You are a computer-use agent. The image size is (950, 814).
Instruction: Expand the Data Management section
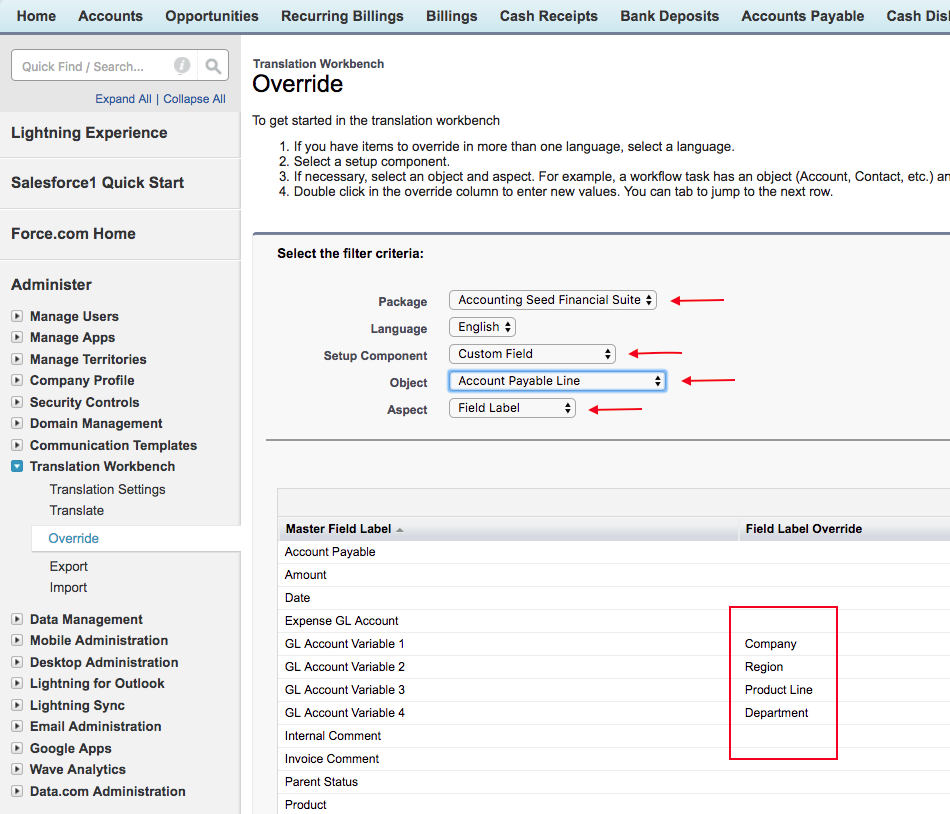click(17, 618)
